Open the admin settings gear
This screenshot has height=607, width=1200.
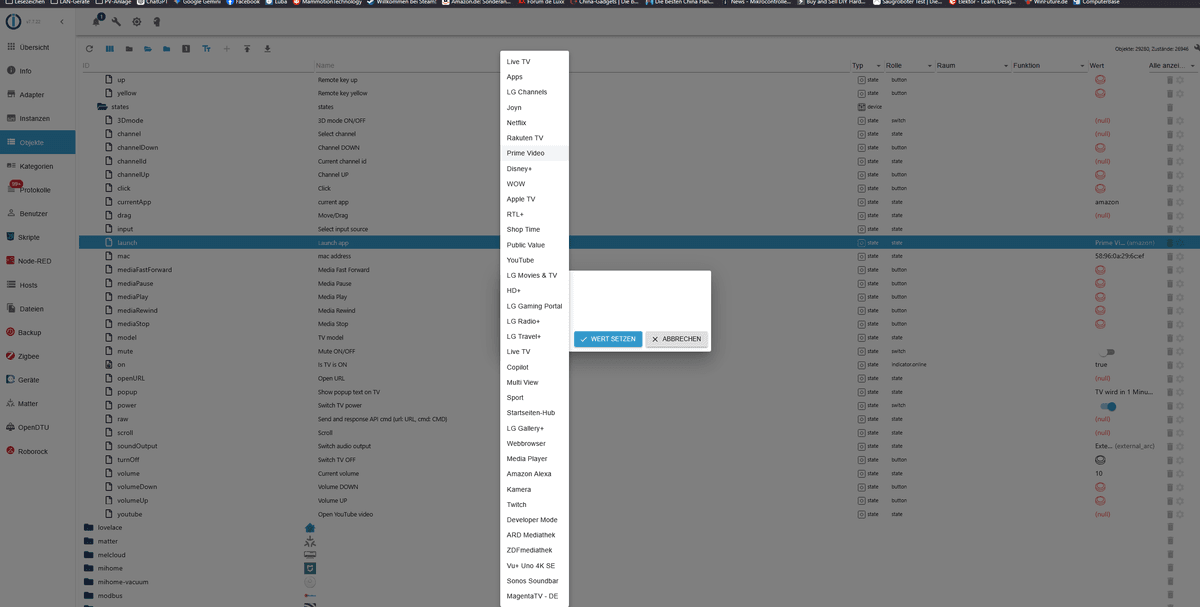pyautogui.click(x=136, y=21)
